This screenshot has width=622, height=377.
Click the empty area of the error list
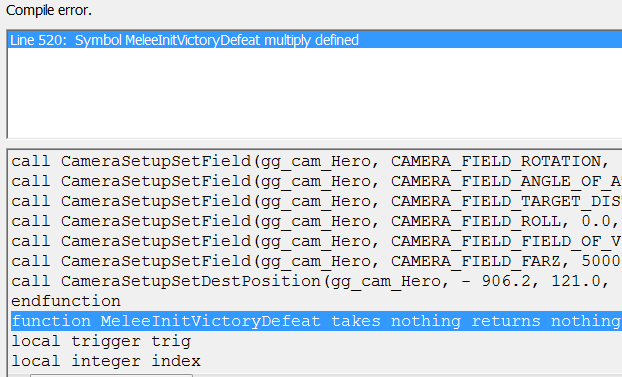(x=315, y=93)
